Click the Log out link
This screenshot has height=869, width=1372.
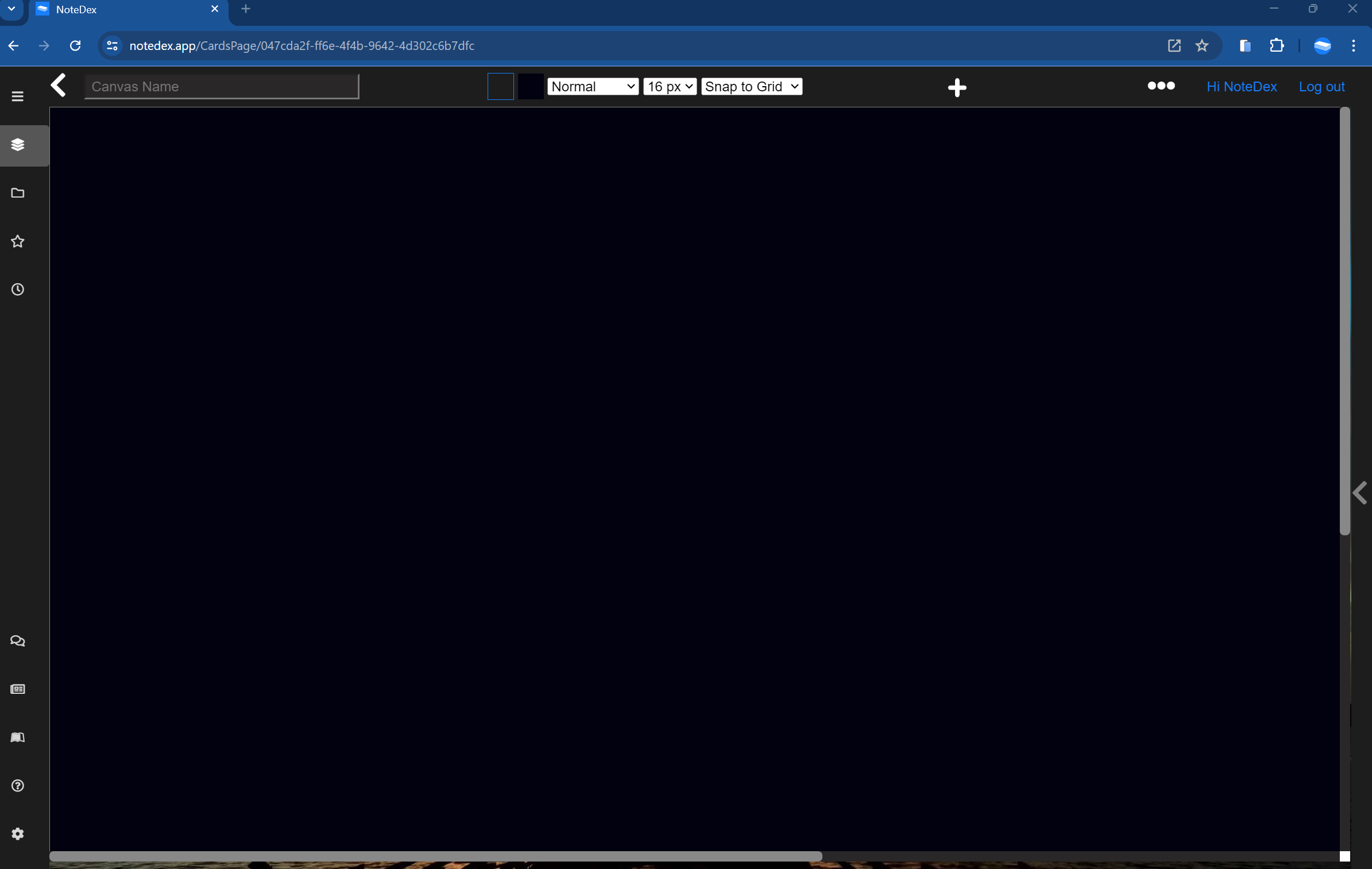coord(1322,86)
